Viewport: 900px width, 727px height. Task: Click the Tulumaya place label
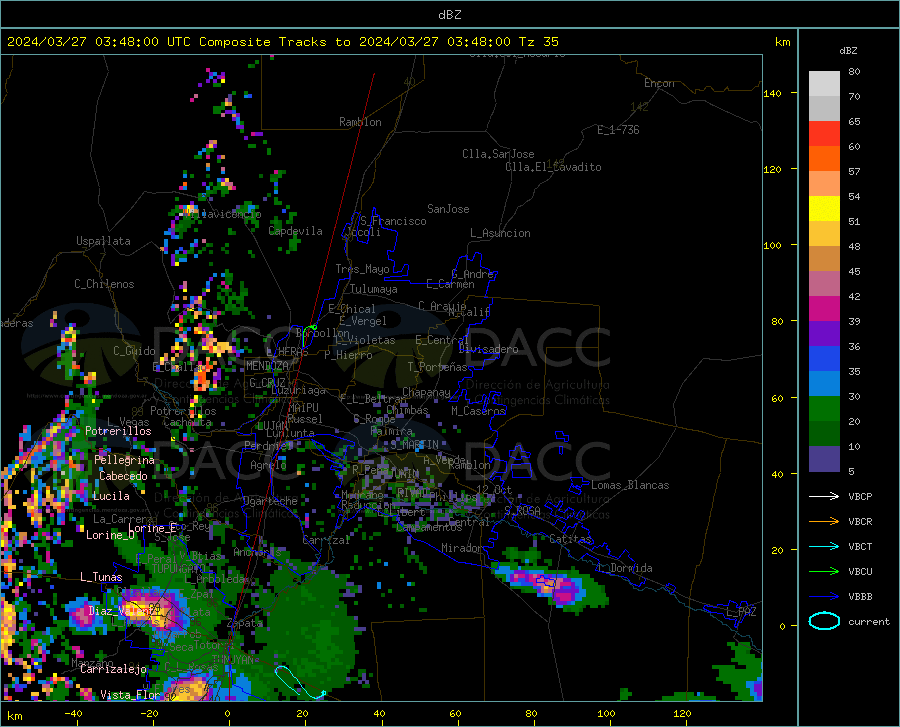pos(374,289)
